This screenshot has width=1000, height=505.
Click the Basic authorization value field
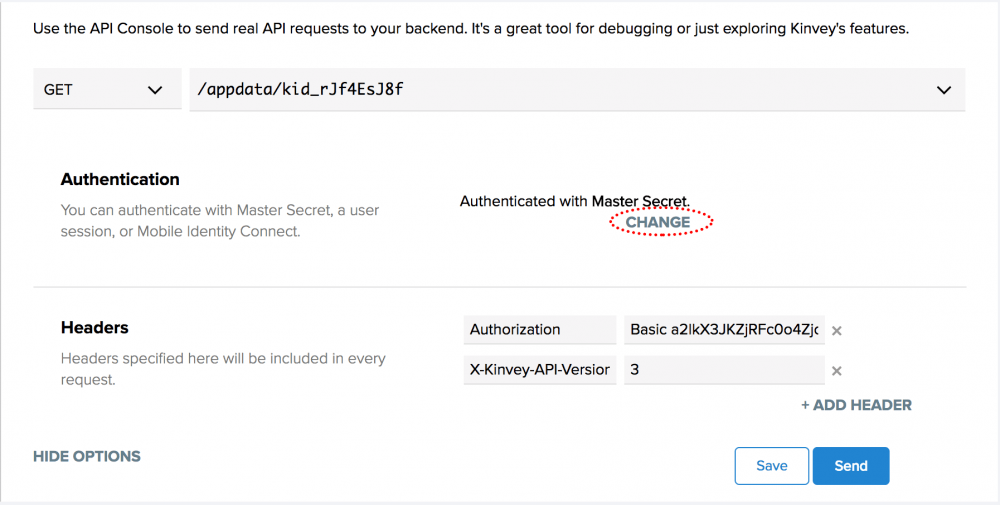click(724, 330)
